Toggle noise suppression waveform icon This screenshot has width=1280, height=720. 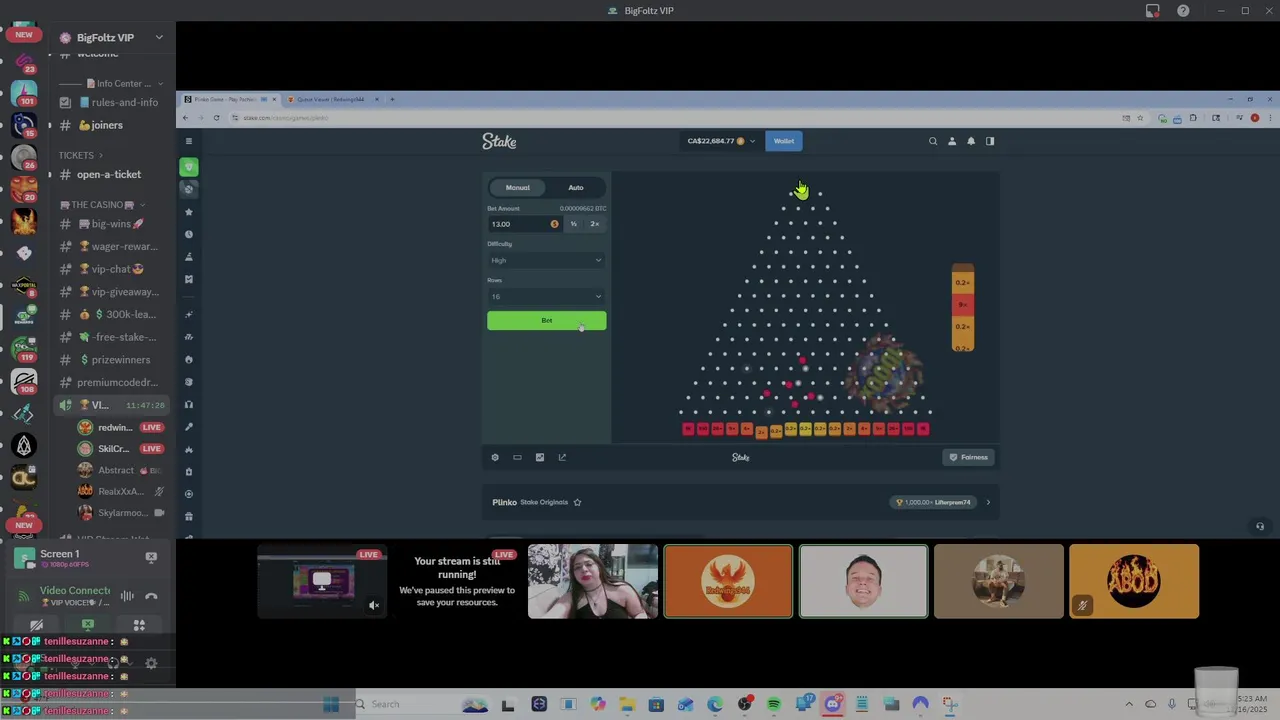[127, 596]
